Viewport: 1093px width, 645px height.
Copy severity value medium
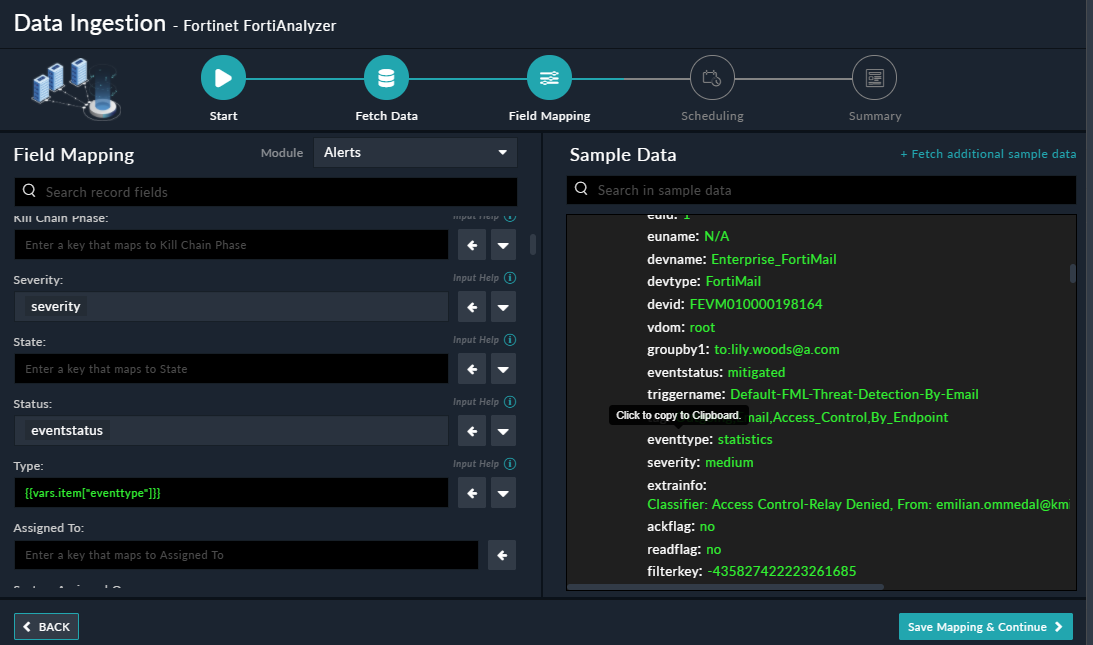(x=728, y=462)
